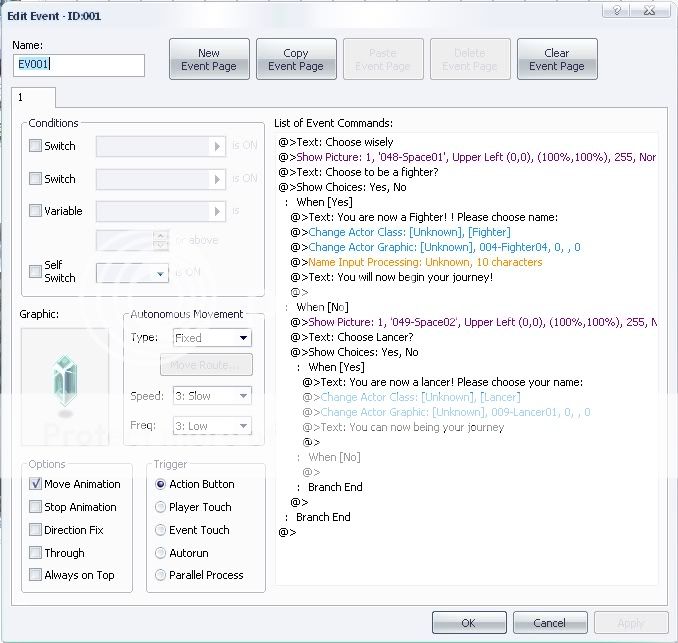The height and width of the screenshot is (643, 678).
Task: Open the movement Speed dropdown
Action: click(211, 396)
